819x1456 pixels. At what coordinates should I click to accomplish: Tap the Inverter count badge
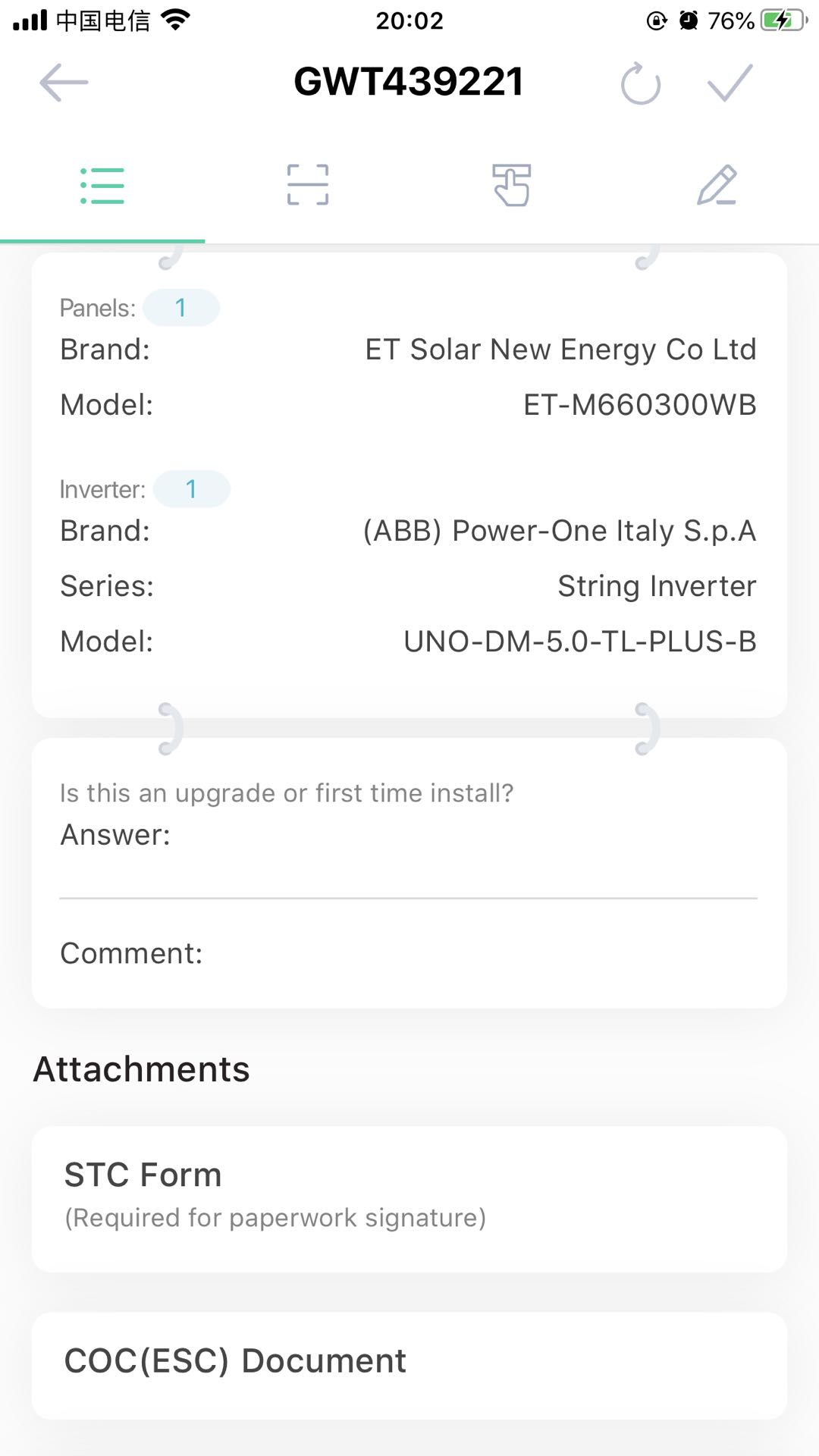[x=192, y=489]
